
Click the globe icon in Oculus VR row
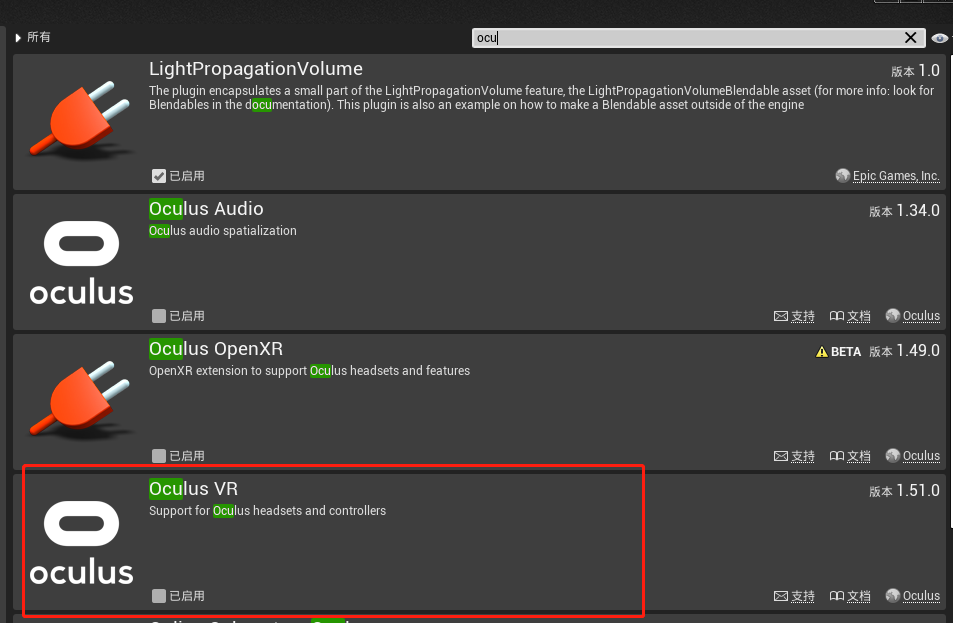click(892, 596)
